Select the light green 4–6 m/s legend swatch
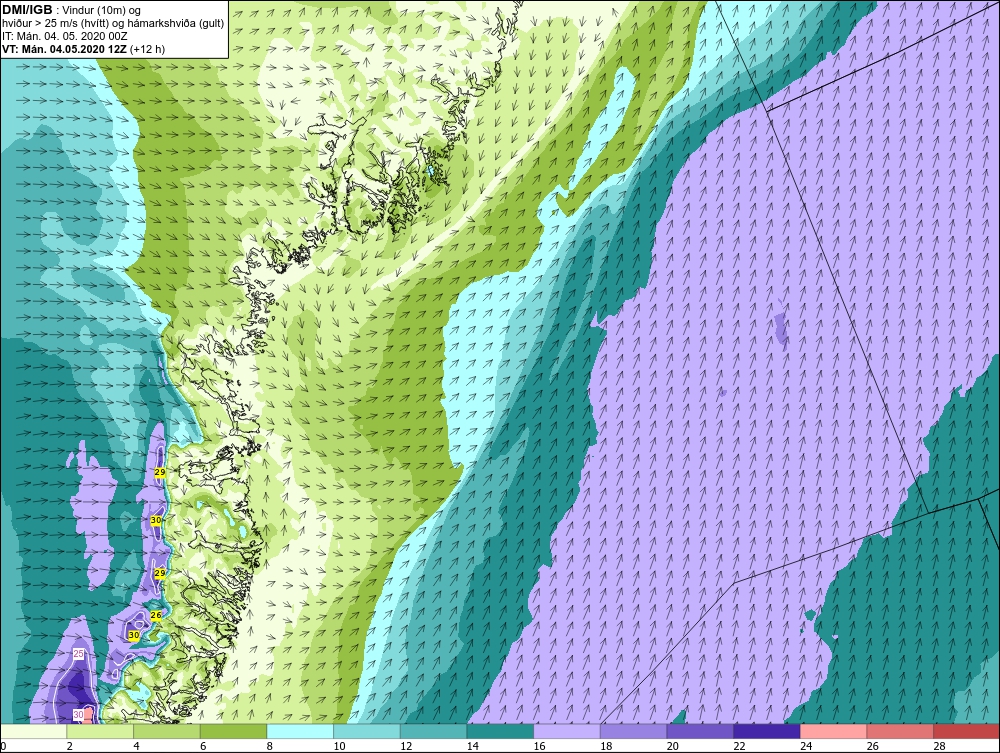Screen dimensions: 1000x753 pos(166,731)
